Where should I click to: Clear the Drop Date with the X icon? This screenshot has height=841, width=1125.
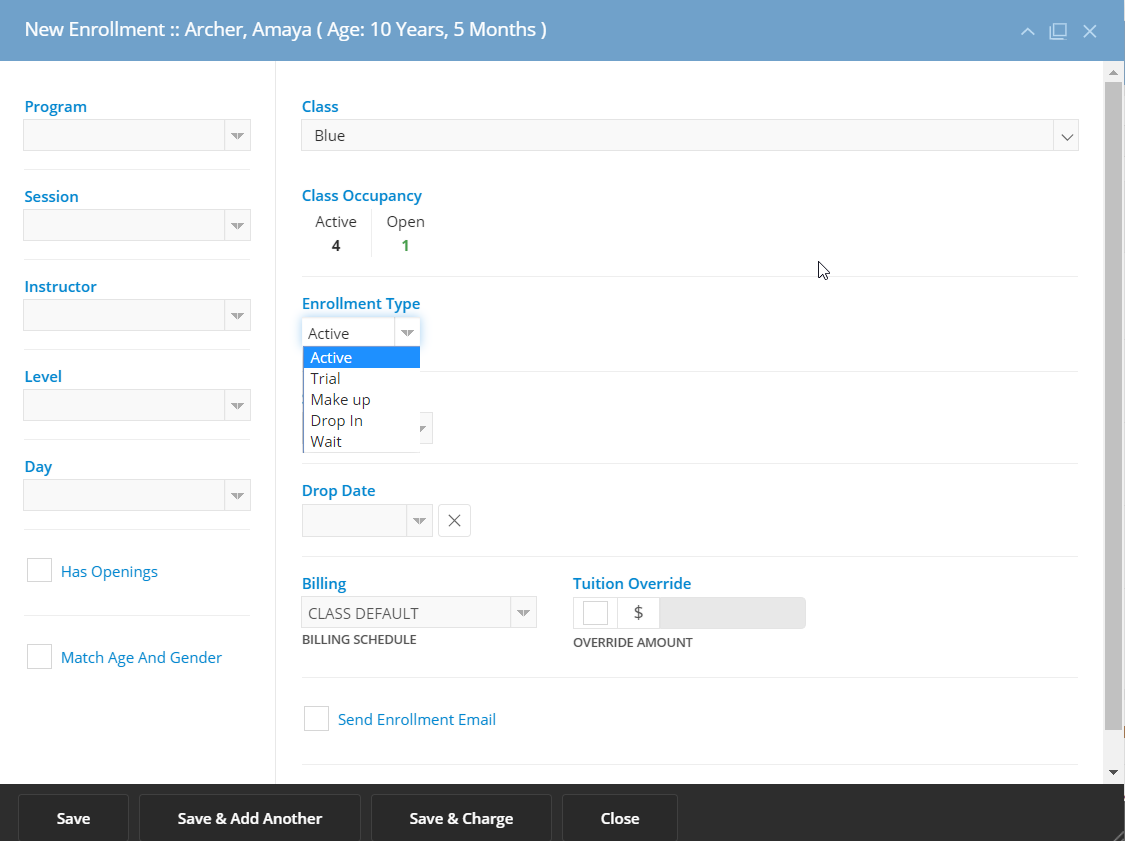click(454, 520)
